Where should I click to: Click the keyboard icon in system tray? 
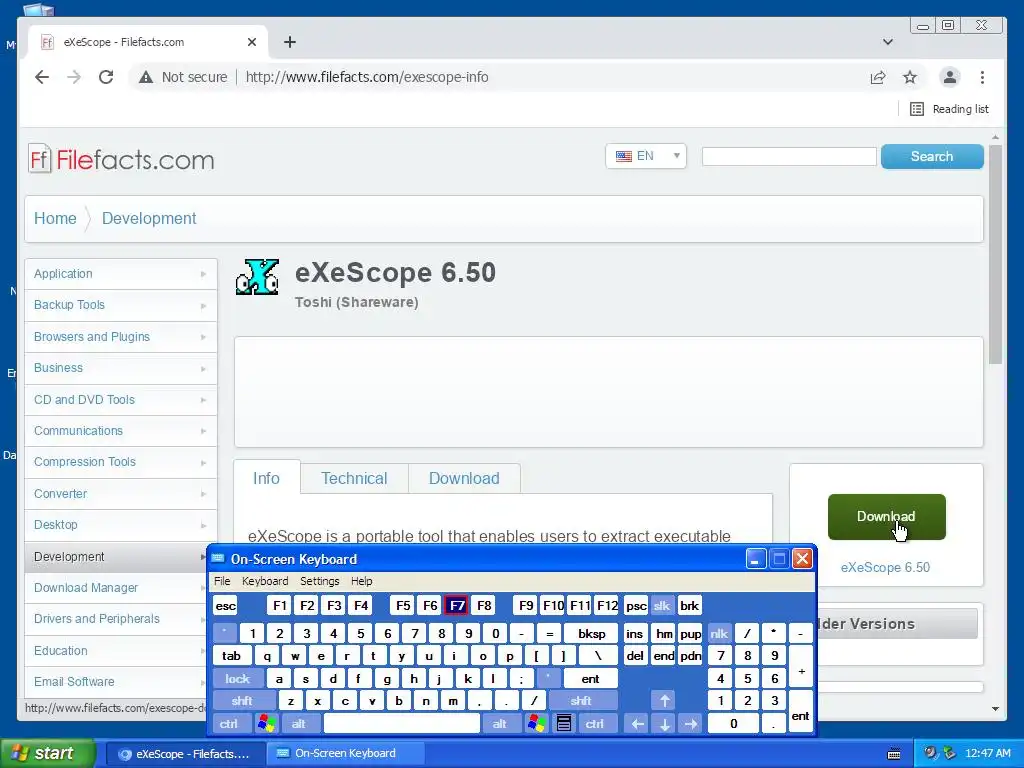[x=894, y=754]
